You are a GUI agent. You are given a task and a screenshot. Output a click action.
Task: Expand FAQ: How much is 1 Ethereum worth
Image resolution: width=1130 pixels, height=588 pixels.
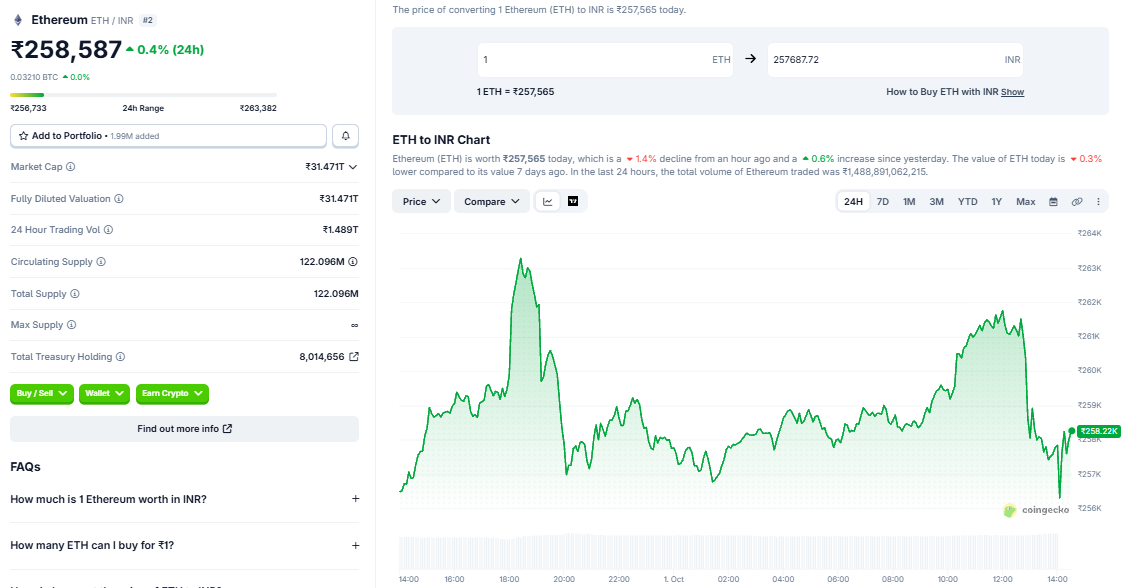tap(184, 499)
